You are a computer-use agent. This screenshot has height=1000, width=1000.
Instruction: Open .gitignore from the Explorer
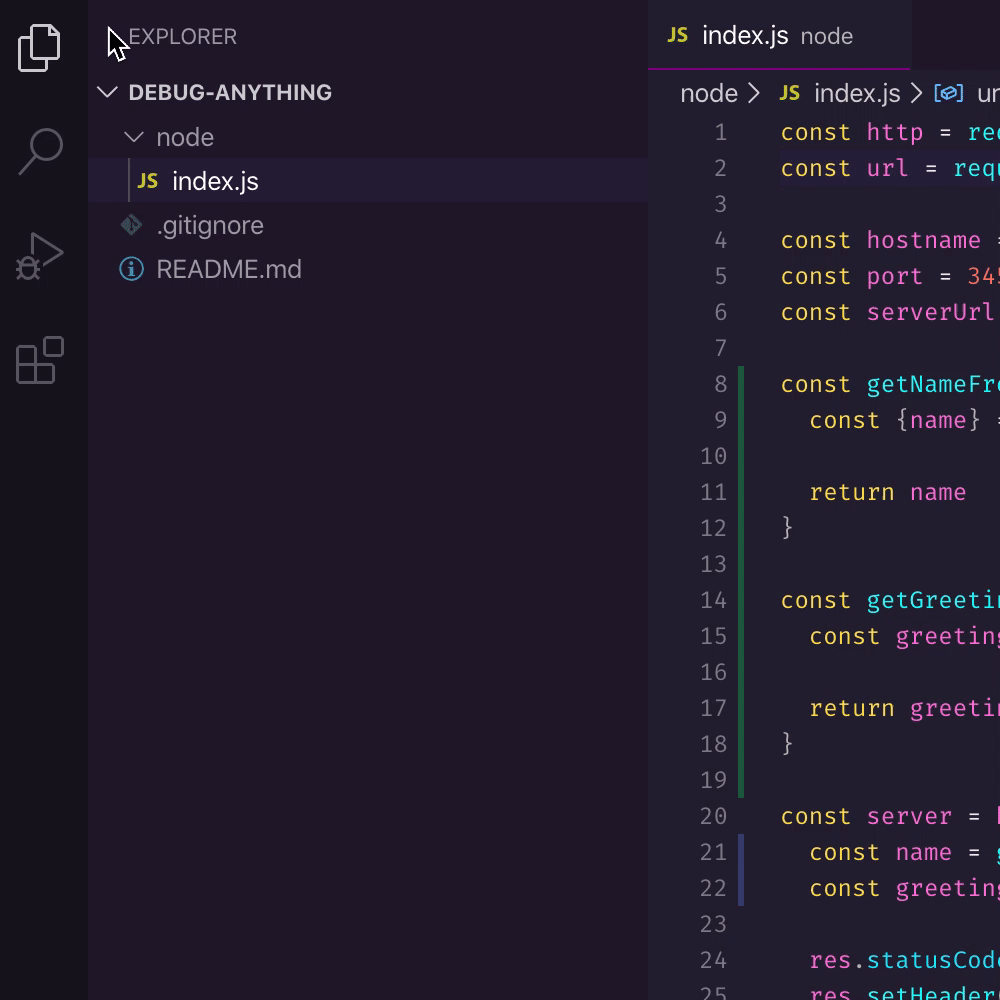coord(211,225)
